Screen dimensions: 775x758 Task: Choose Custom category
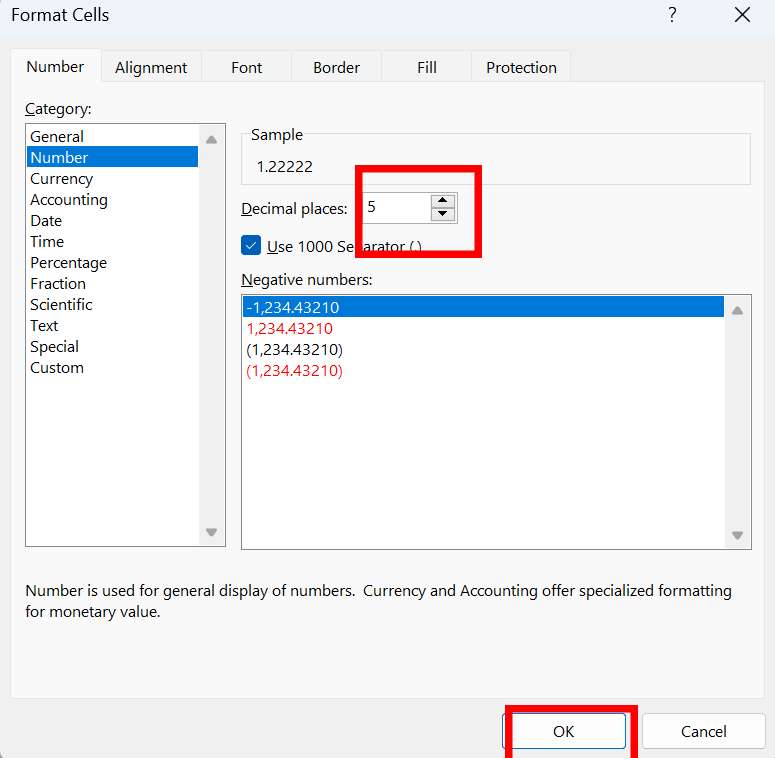(x=113, y=368)
